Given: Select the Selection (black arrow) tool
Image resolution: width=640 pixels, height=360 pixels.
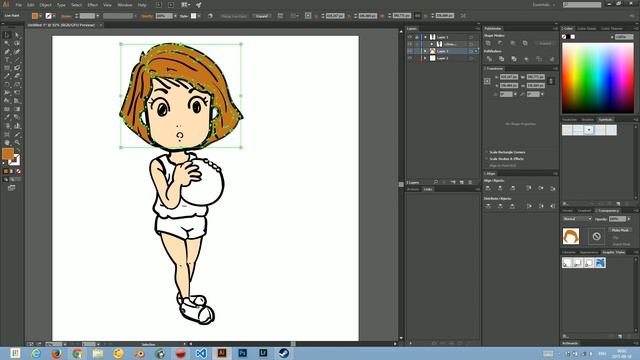Looking at the screenshot, I should coord(7,35).
